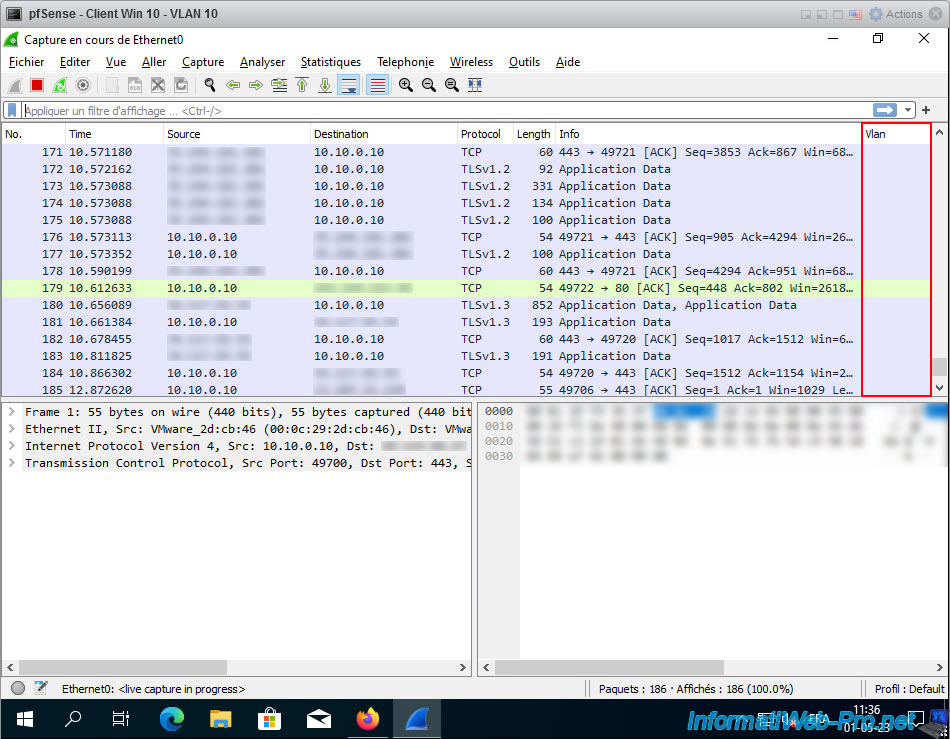Click the go to specified packet icon
The height and width of the screenshot is (739, 950).
279,85
